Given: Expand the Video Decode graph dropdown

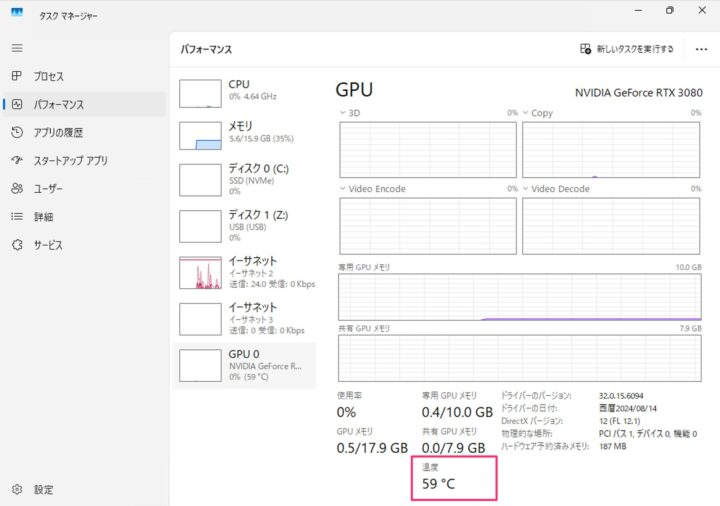Looking at the screenshot, I should [527, 188].
